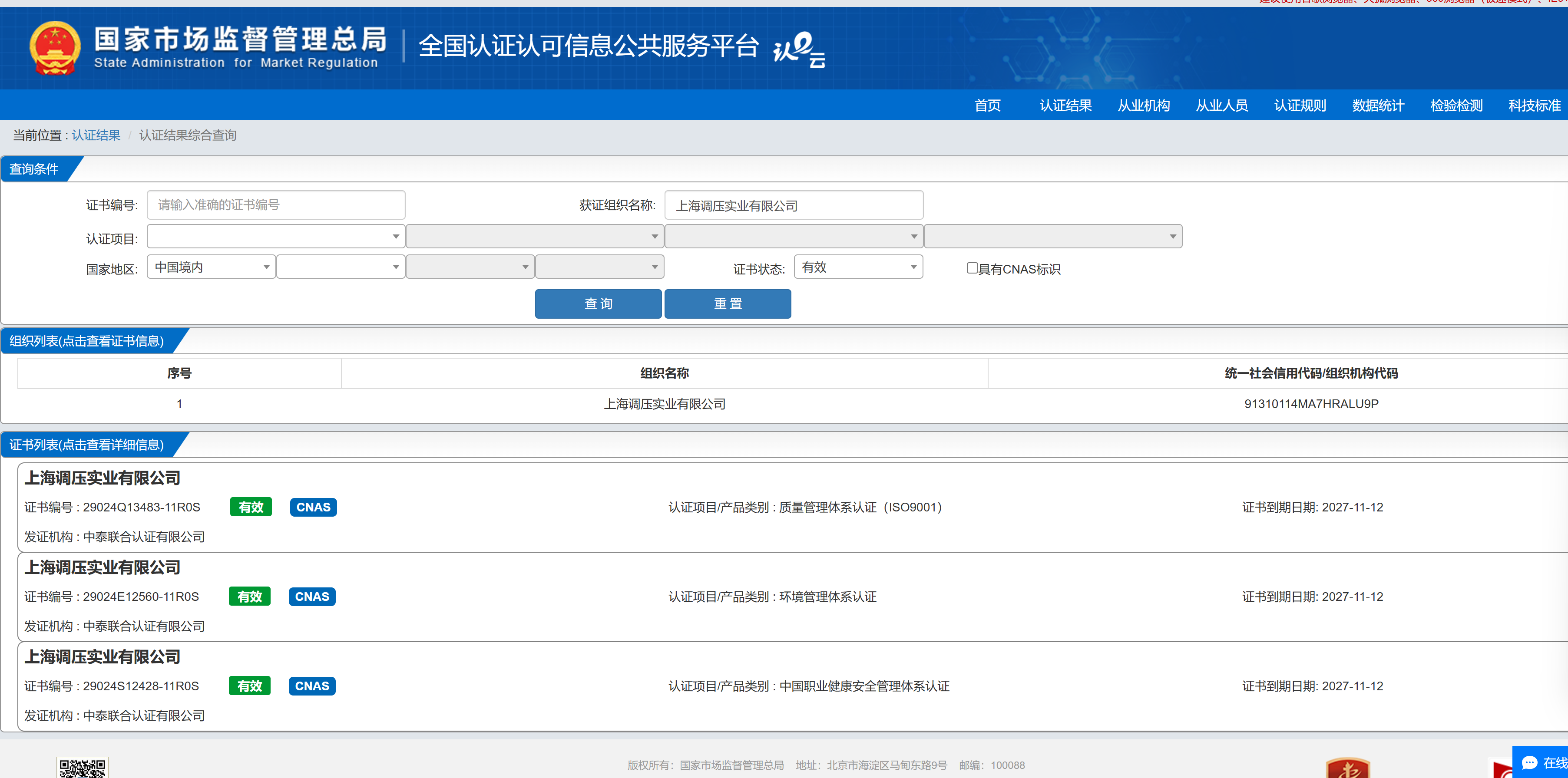Click the 证书编号 input field

coord(276,205)
